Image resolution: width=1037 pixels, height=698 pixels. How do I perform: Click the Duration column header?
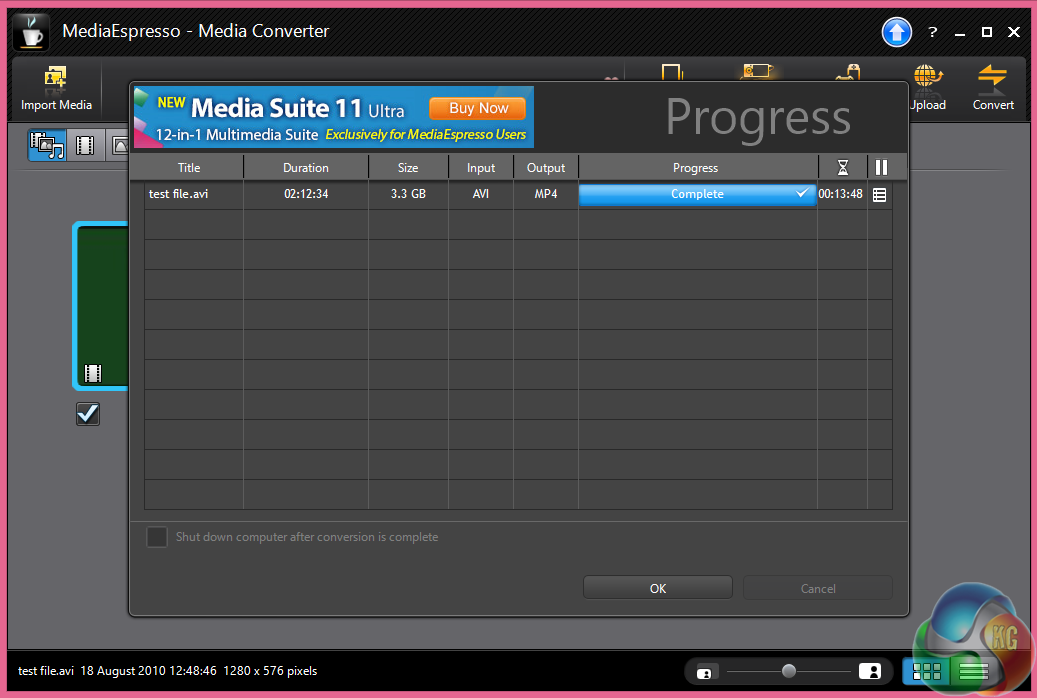click(306, 167)
